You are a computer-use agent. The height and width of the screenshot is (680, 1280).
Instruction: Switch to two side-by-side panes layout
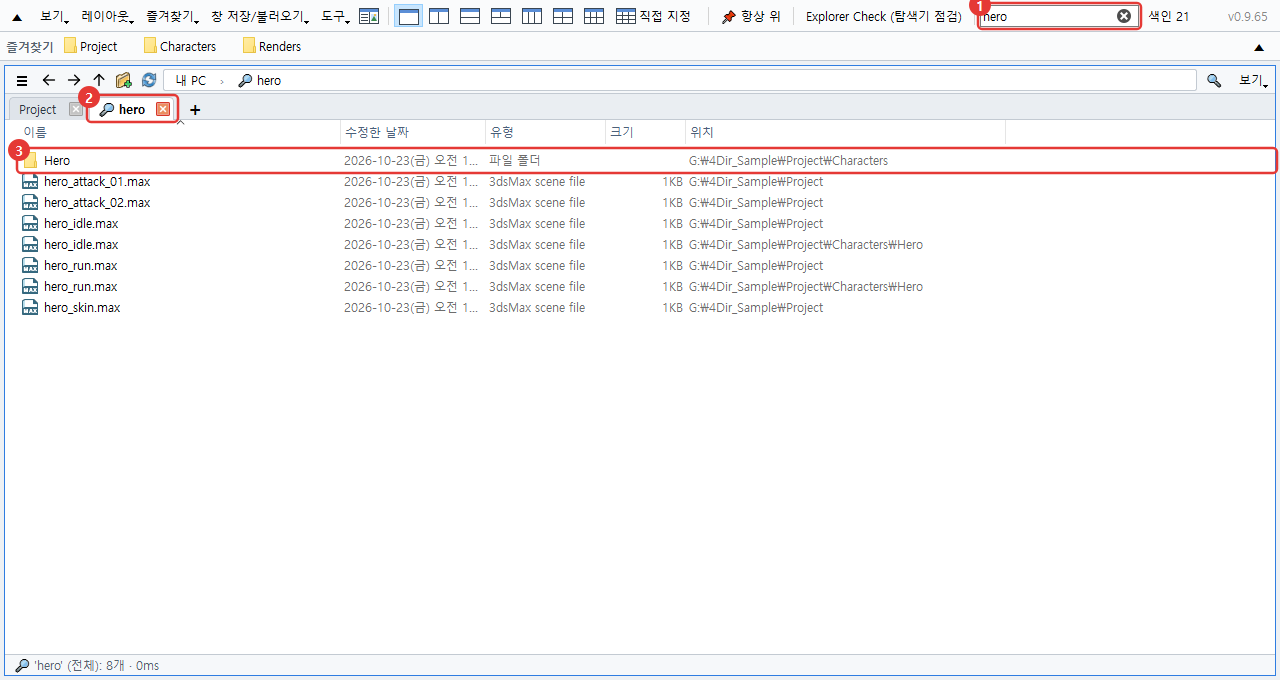click(439, 16)
